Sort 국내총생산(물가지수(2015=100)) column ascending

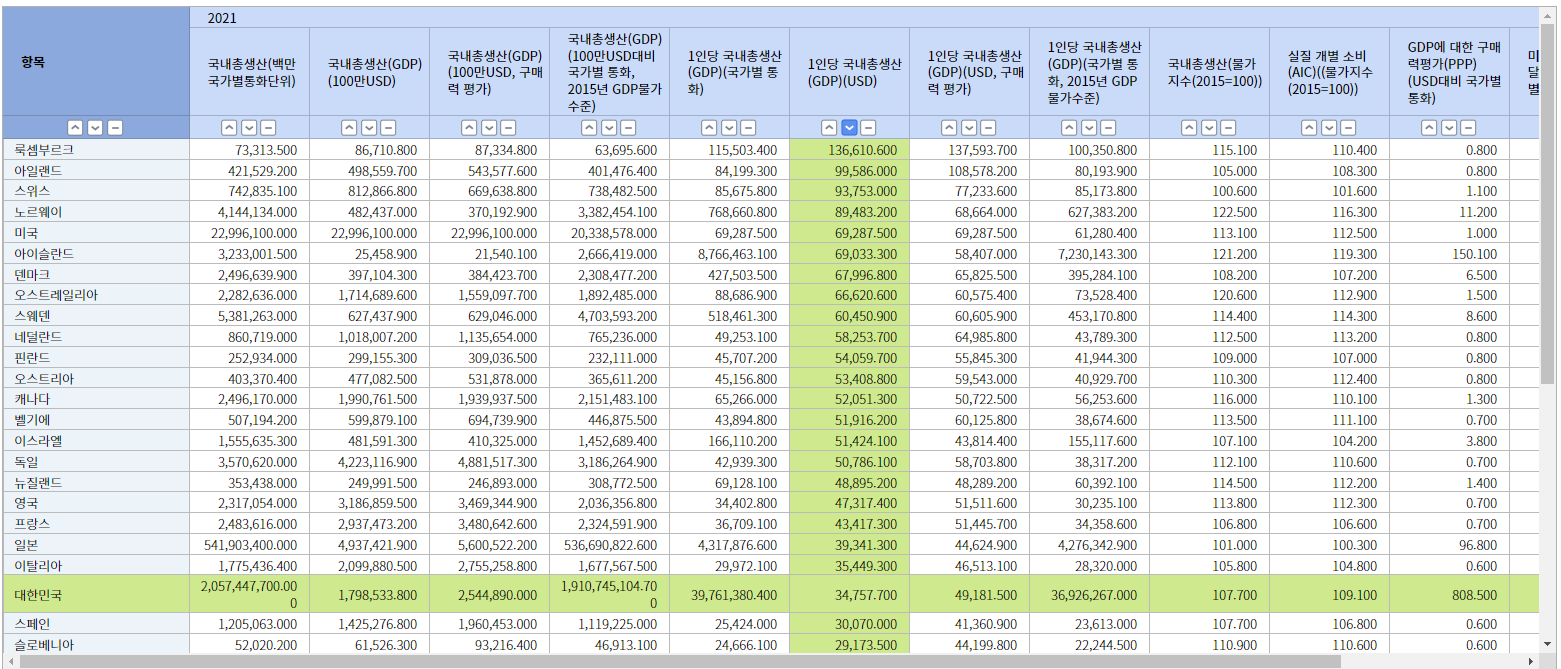pos(1189,128)
